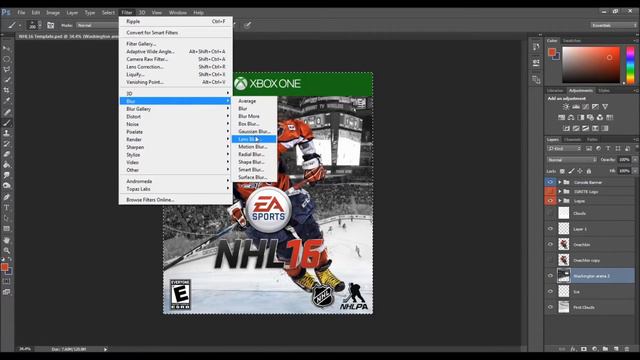Screen dimensions: 640x360
Task: Select the Crop tool
Action: click(x=7, y=91)
